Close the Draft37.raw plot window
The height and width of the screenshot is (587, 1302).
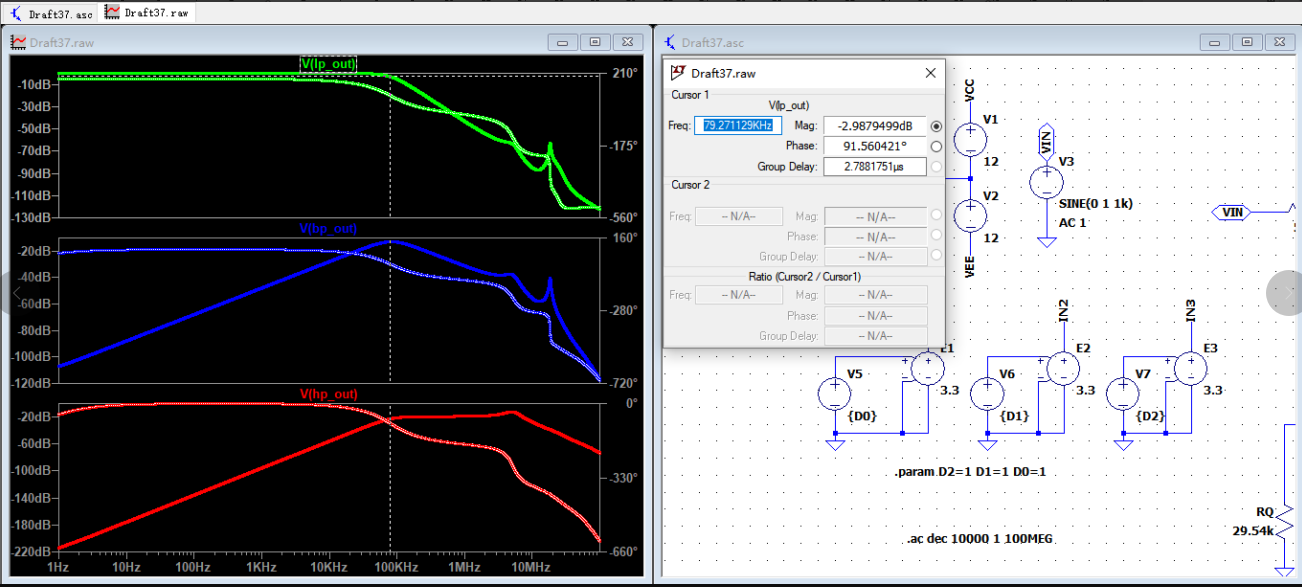point(627,42)
